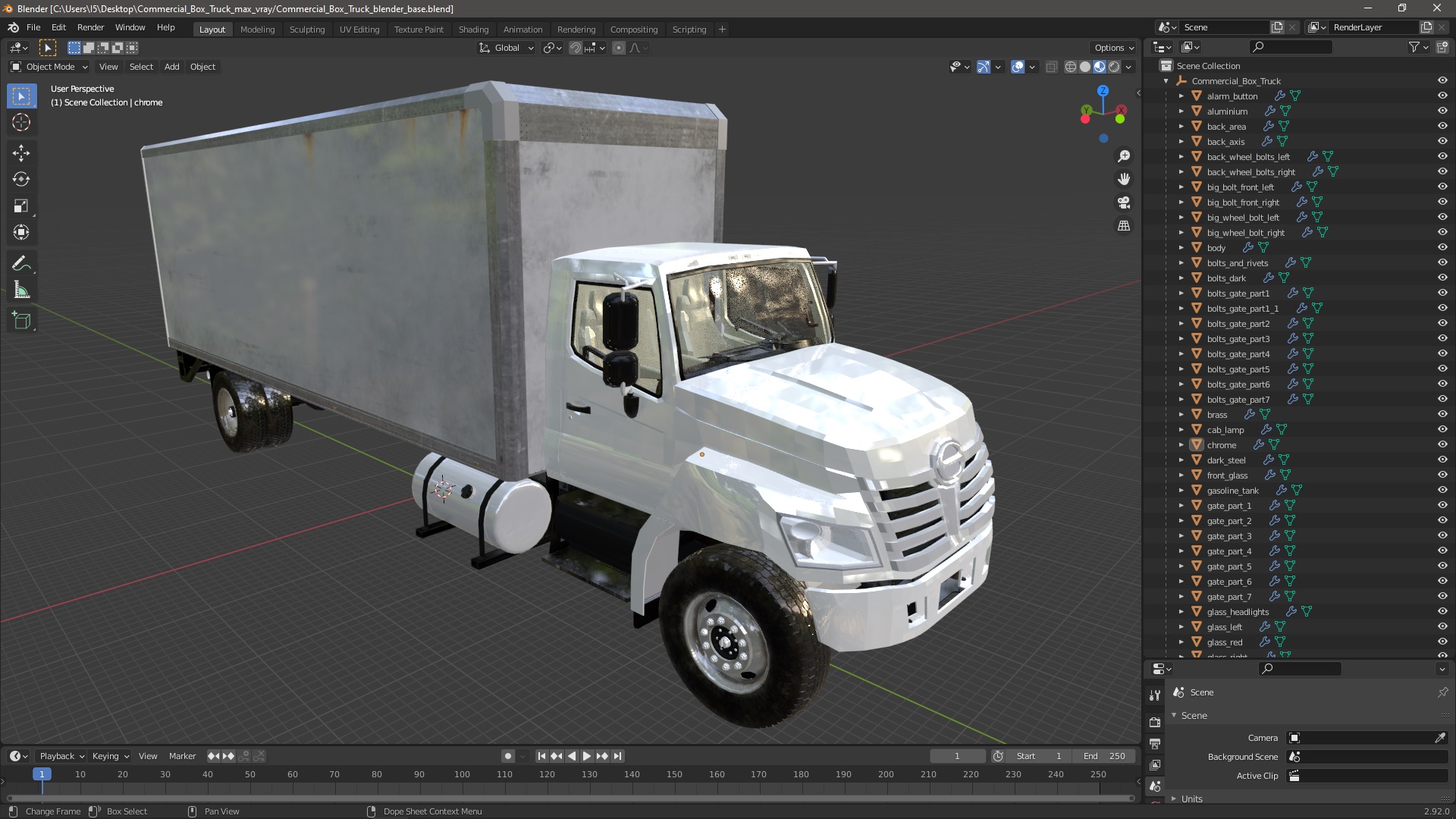Screen dimensions: 1456x819
Task: Play the animation forward
Action: point(587,756)
